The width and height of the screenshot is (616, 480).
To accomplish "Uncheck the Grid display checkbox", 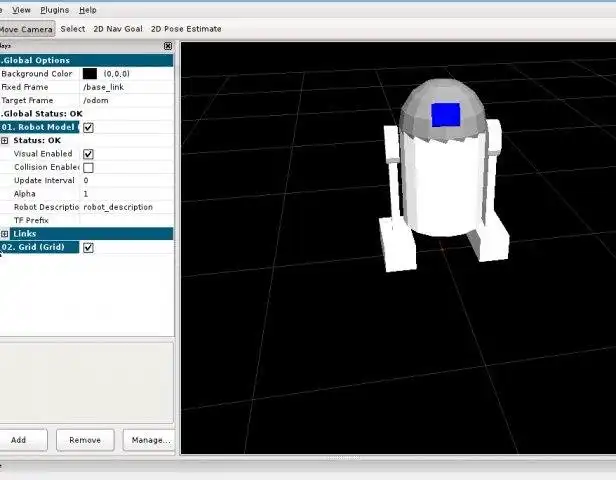I will 88,248.
